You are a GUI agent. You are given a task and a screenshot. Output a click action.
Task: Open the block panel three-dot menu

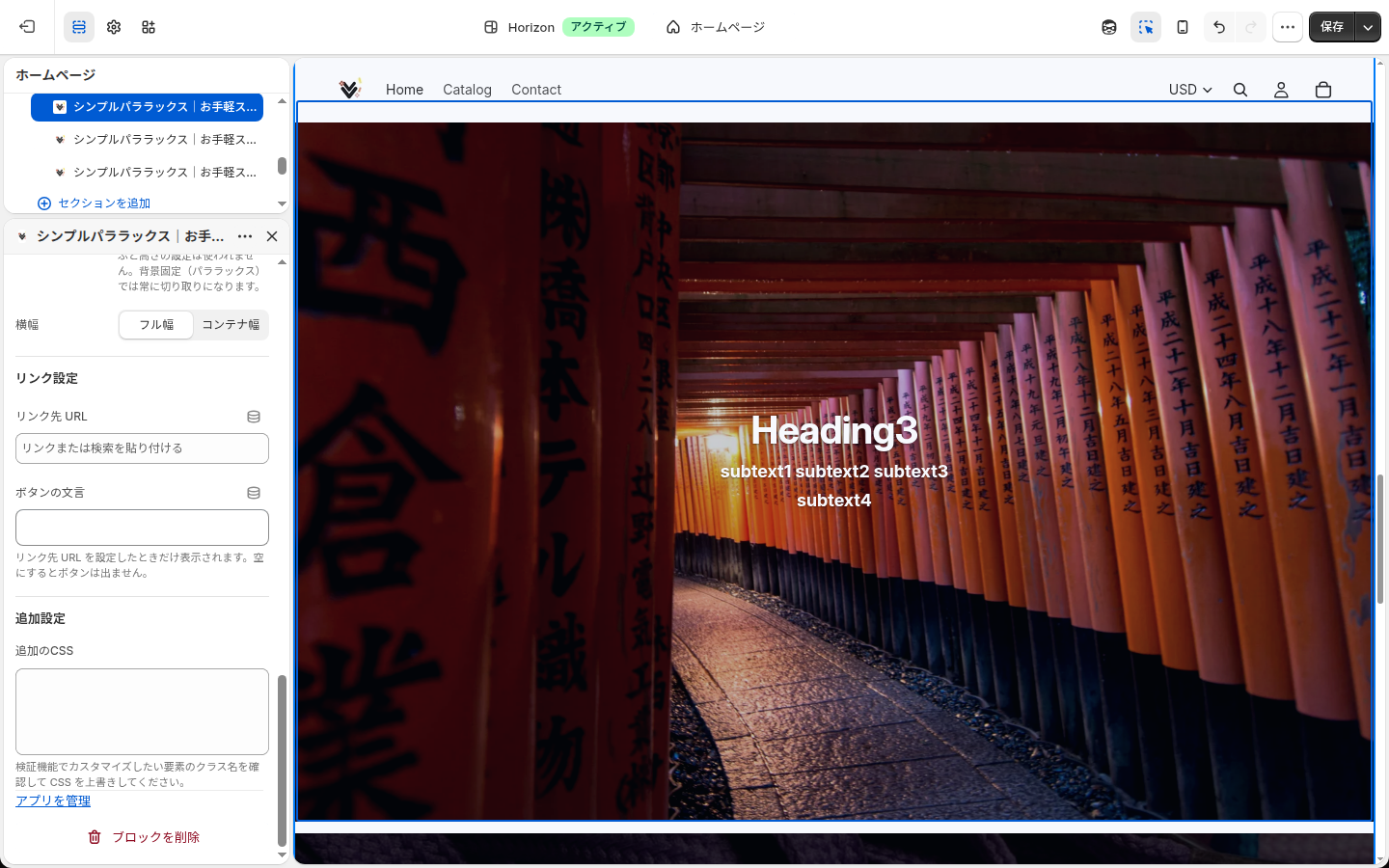245,236
